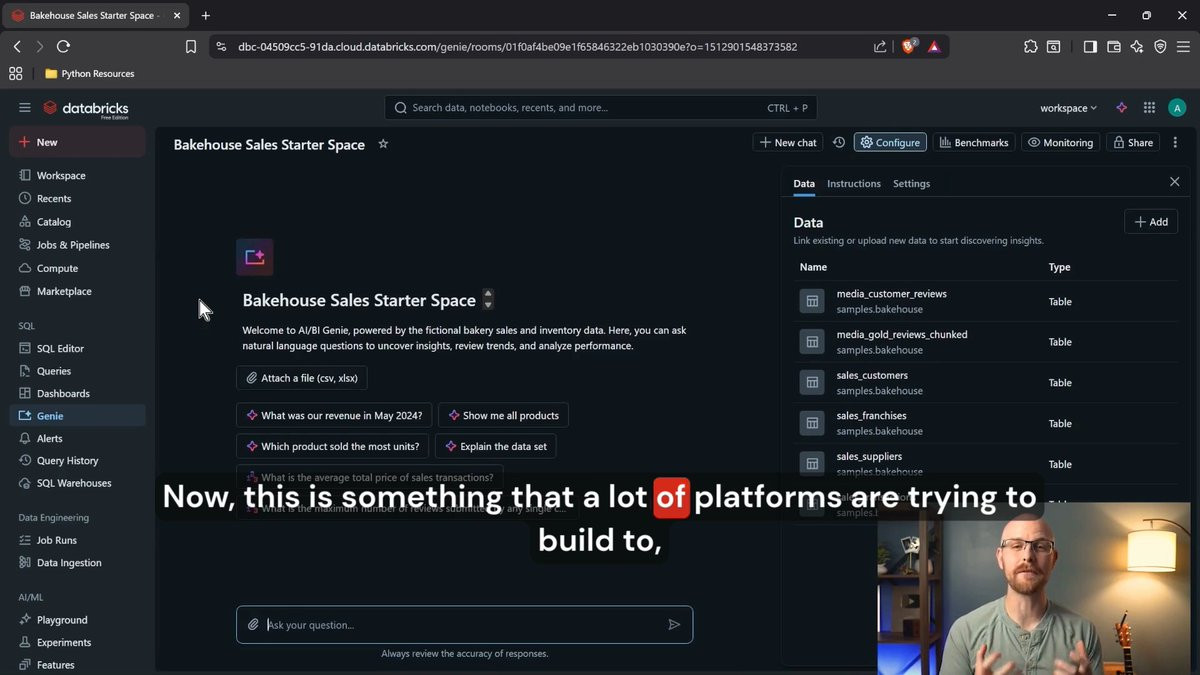
Task: Click the browser share icon in address bar
Action: [880, 46]
